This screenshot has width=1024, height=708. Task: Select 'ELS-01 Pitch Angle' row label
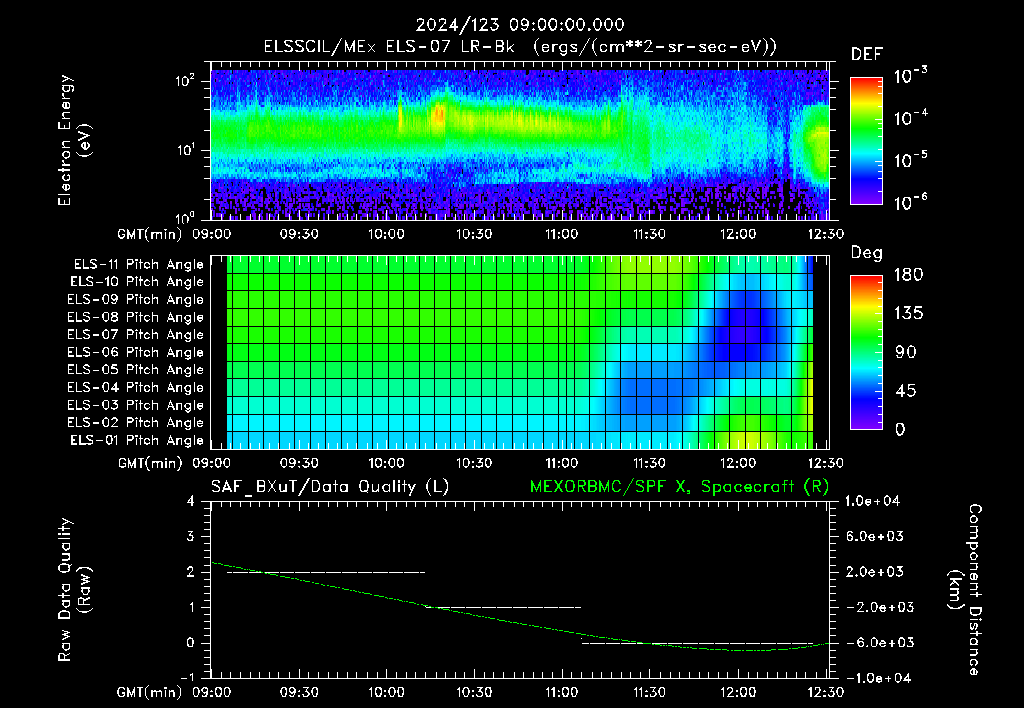click(137, 440)
